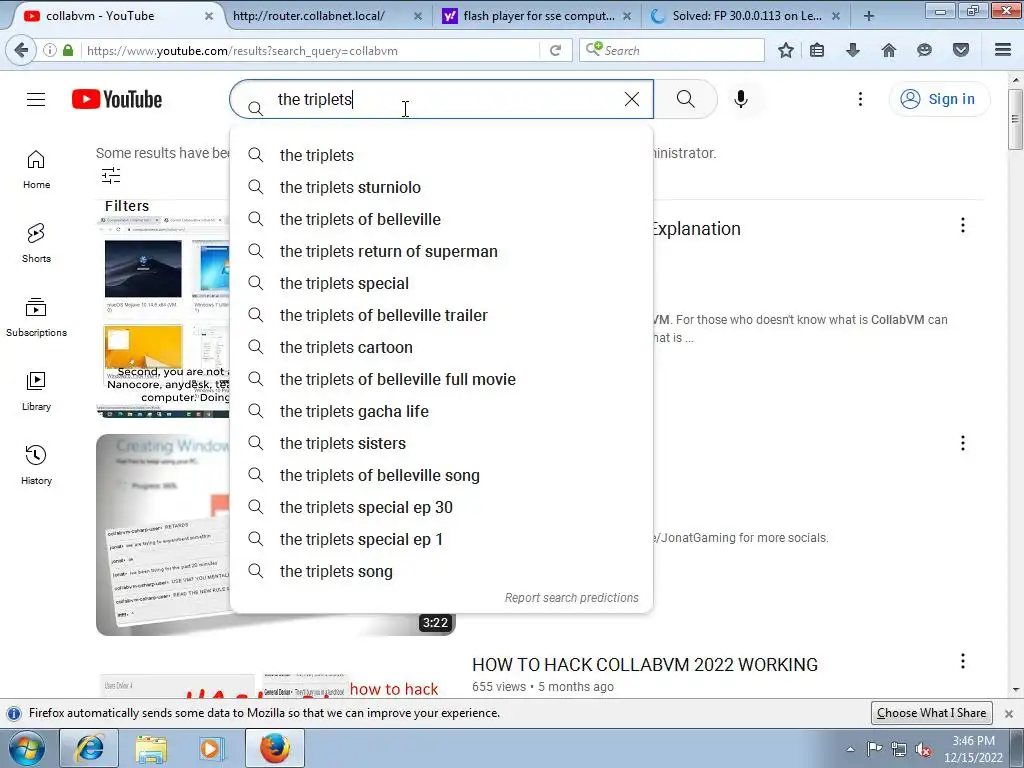1024x768 pixels.
Task: Select suggestion "the triplets of belleville full movie"
Action: point(441,379)
